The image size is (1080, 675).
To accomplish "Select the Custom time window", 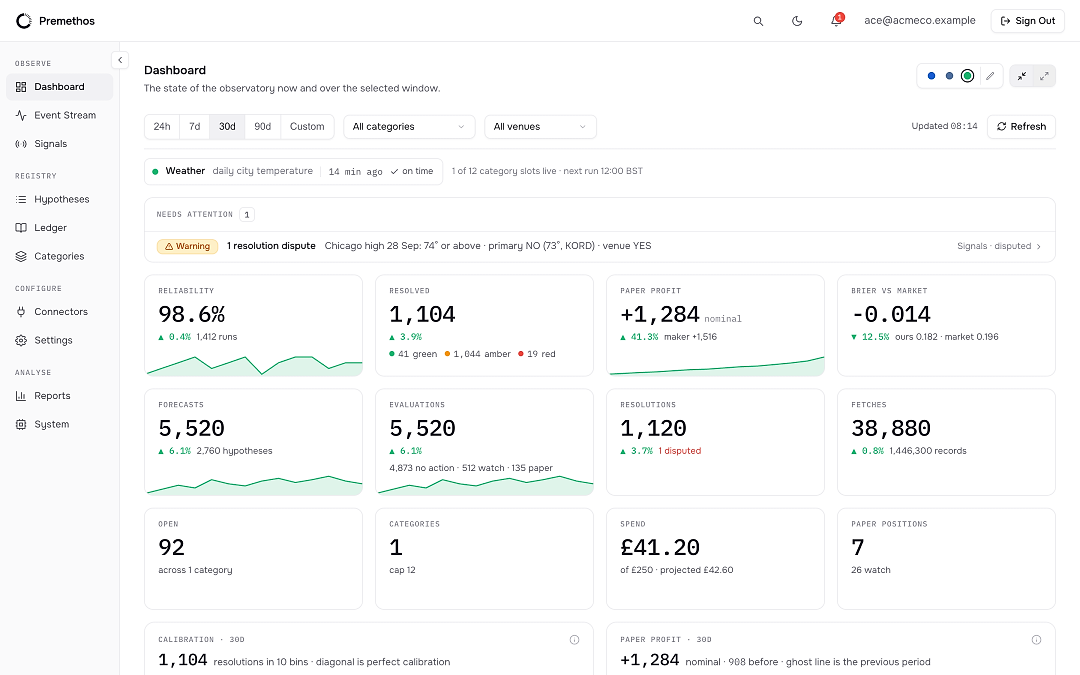I will tap(307, 127).
